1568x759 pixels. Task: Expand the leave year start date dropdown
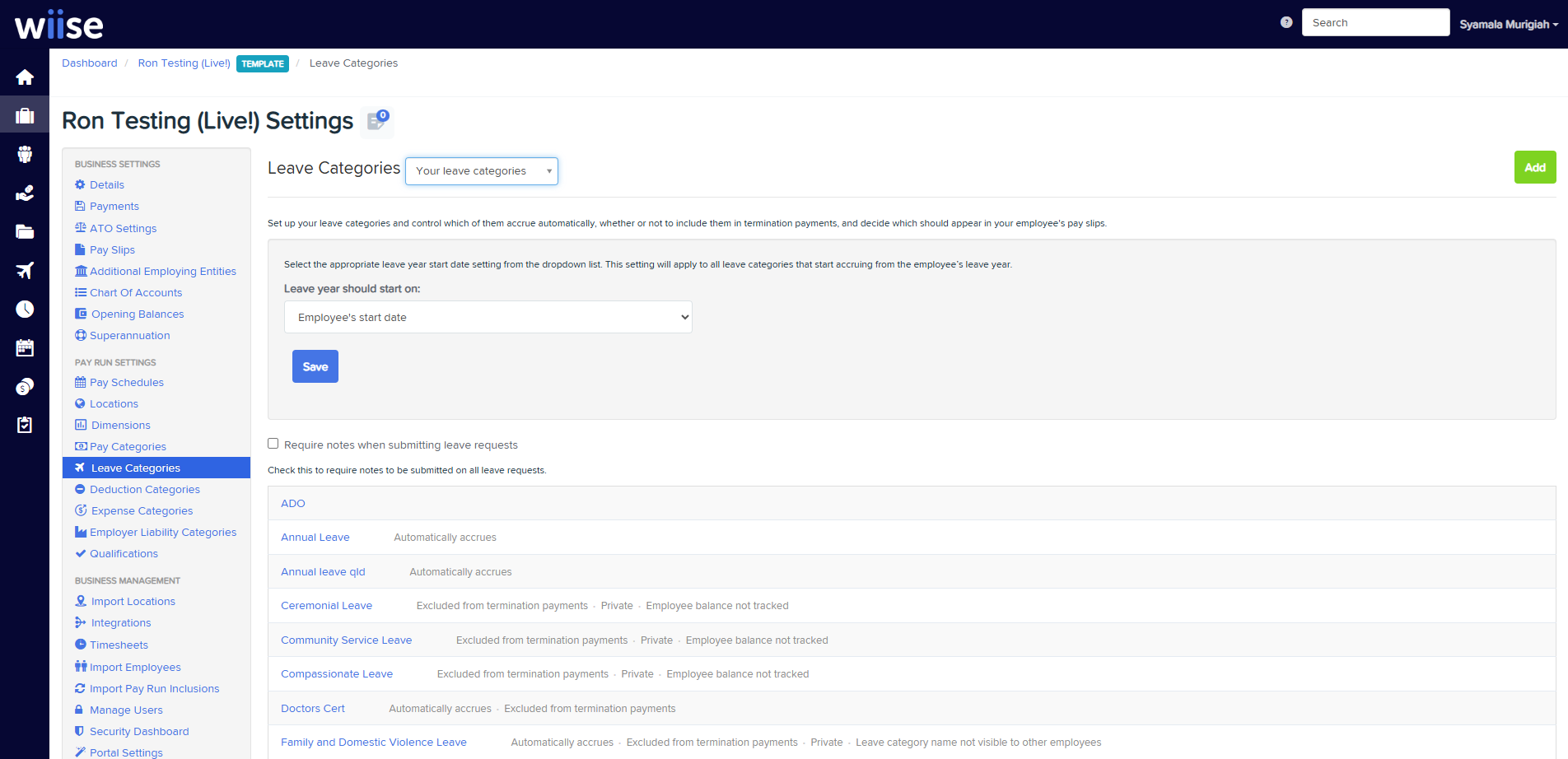tap(488, 318)
